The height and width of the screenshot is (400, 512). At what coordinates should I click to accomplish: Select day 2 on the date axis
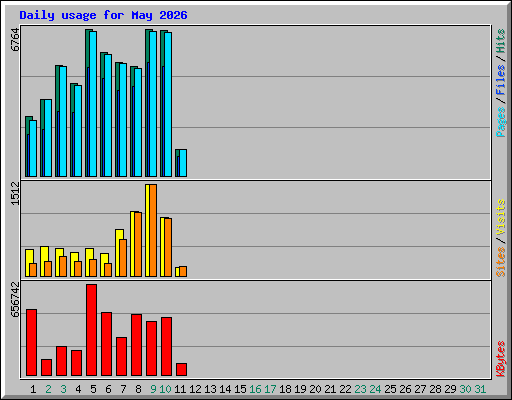coord(48,389)
